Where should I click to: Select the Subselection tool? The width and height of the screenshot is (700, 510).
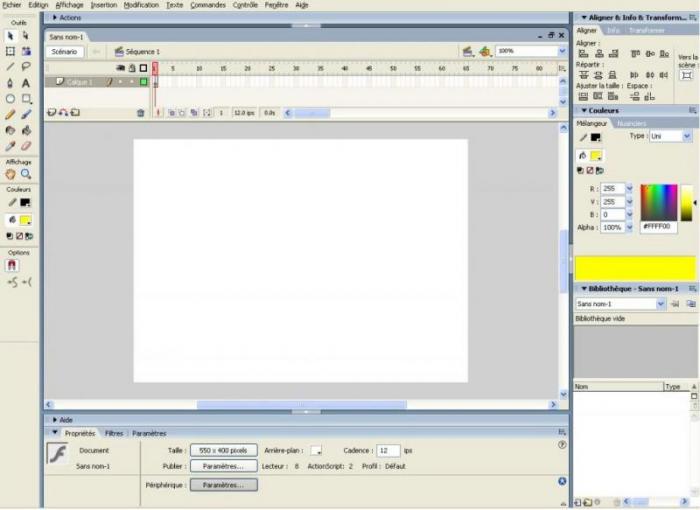tap(26, 36)
